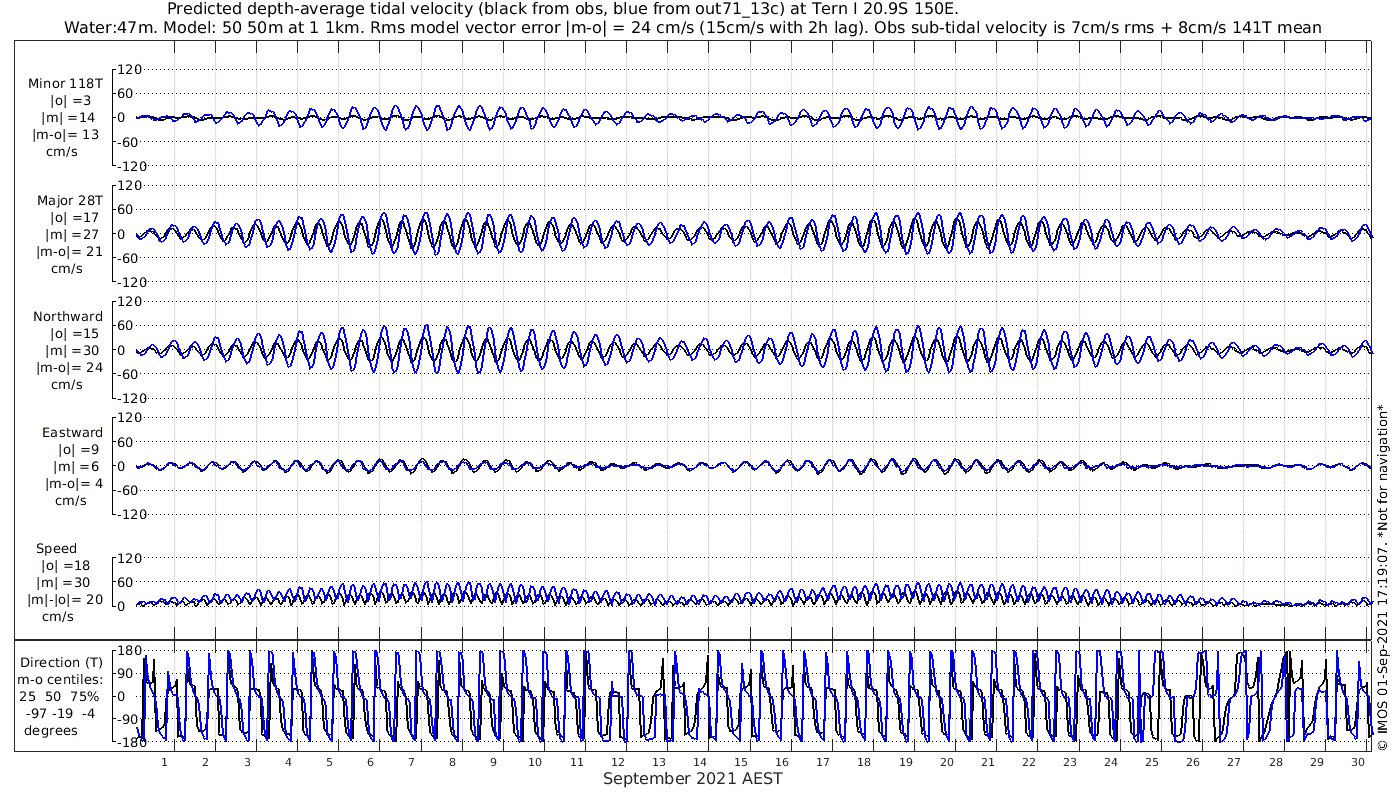
Task: Click the '|m| =27' value in the Major panel
Action: click(73, 235)
